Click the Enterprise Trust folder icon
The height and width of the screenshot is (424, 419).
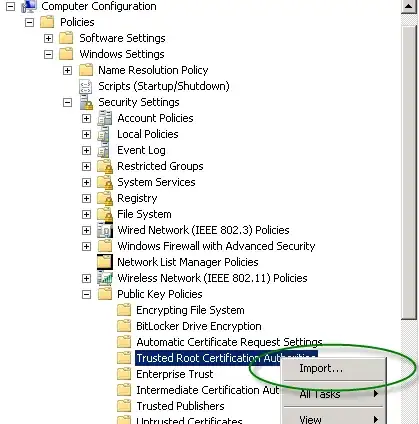[x=124, y=374]
